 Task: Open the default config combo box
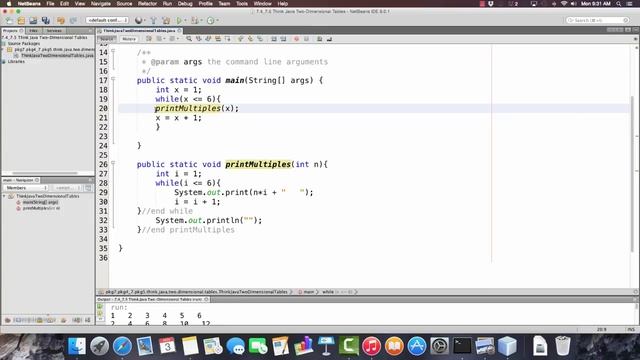click(x=107, y=20)
